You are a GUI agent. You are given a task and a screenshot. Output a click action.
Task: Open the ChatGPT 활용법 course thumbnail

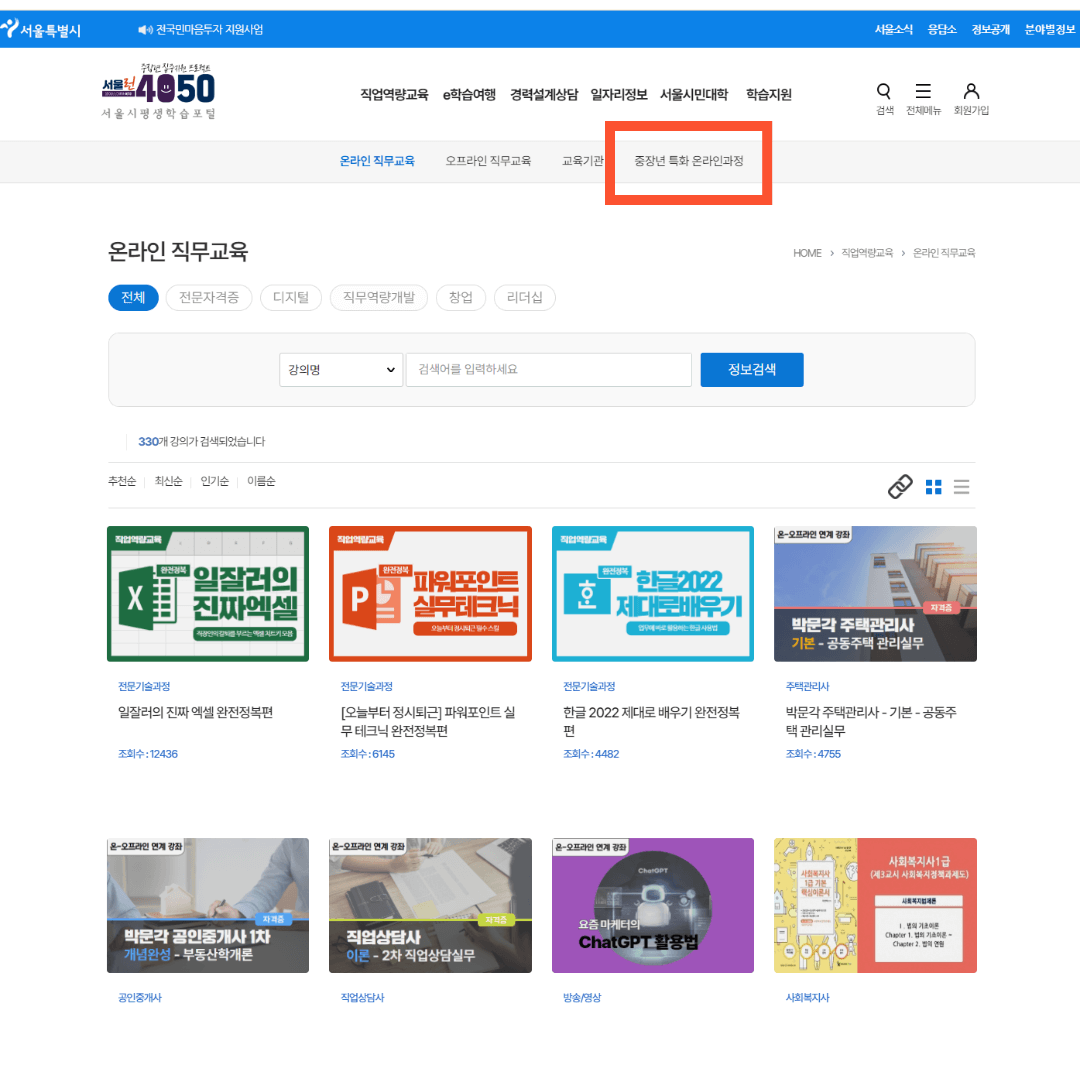tap(653, 905)
